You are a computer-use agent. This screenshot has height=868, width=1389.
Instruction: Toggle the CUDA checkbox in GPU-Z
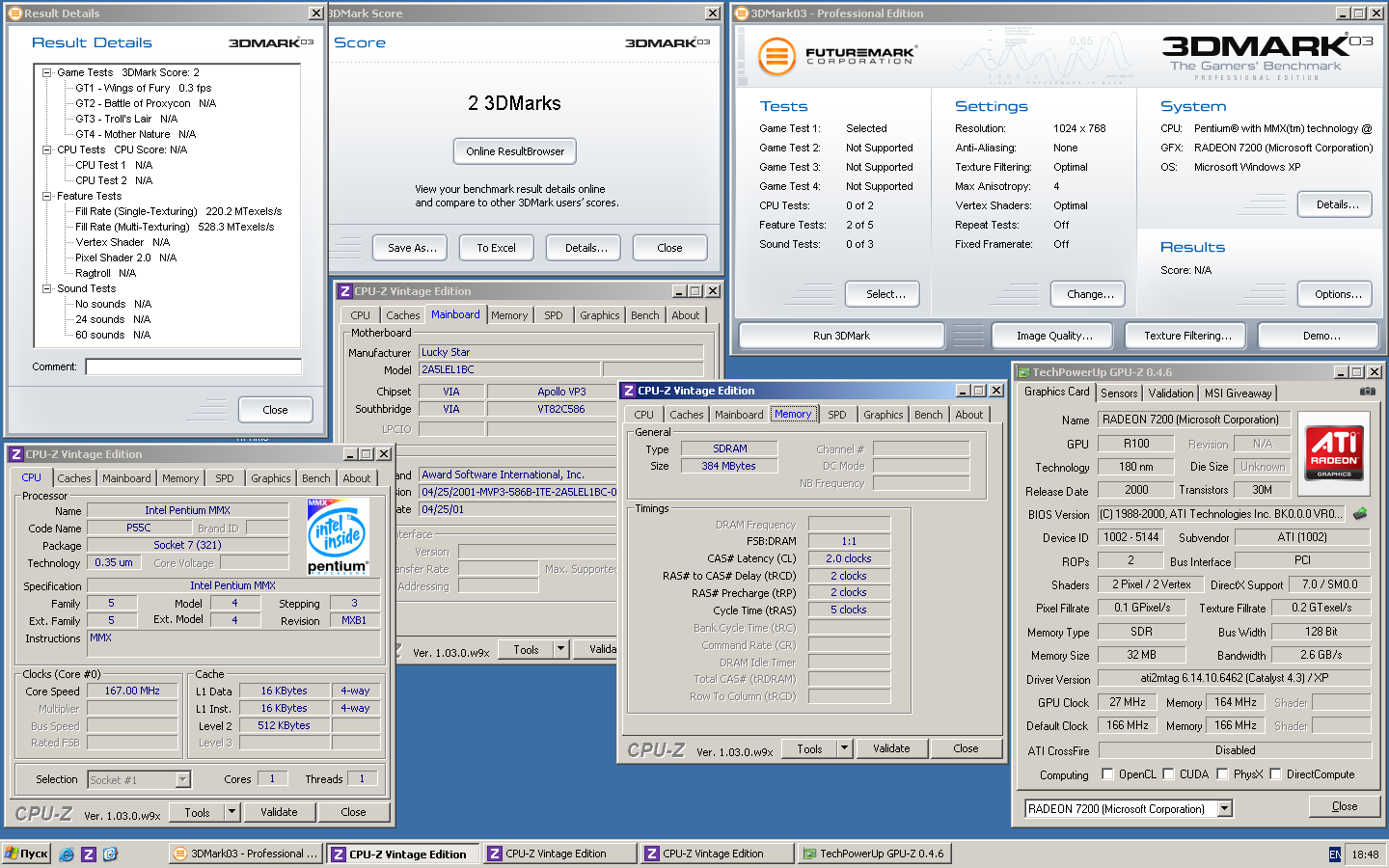point(1168,774)
